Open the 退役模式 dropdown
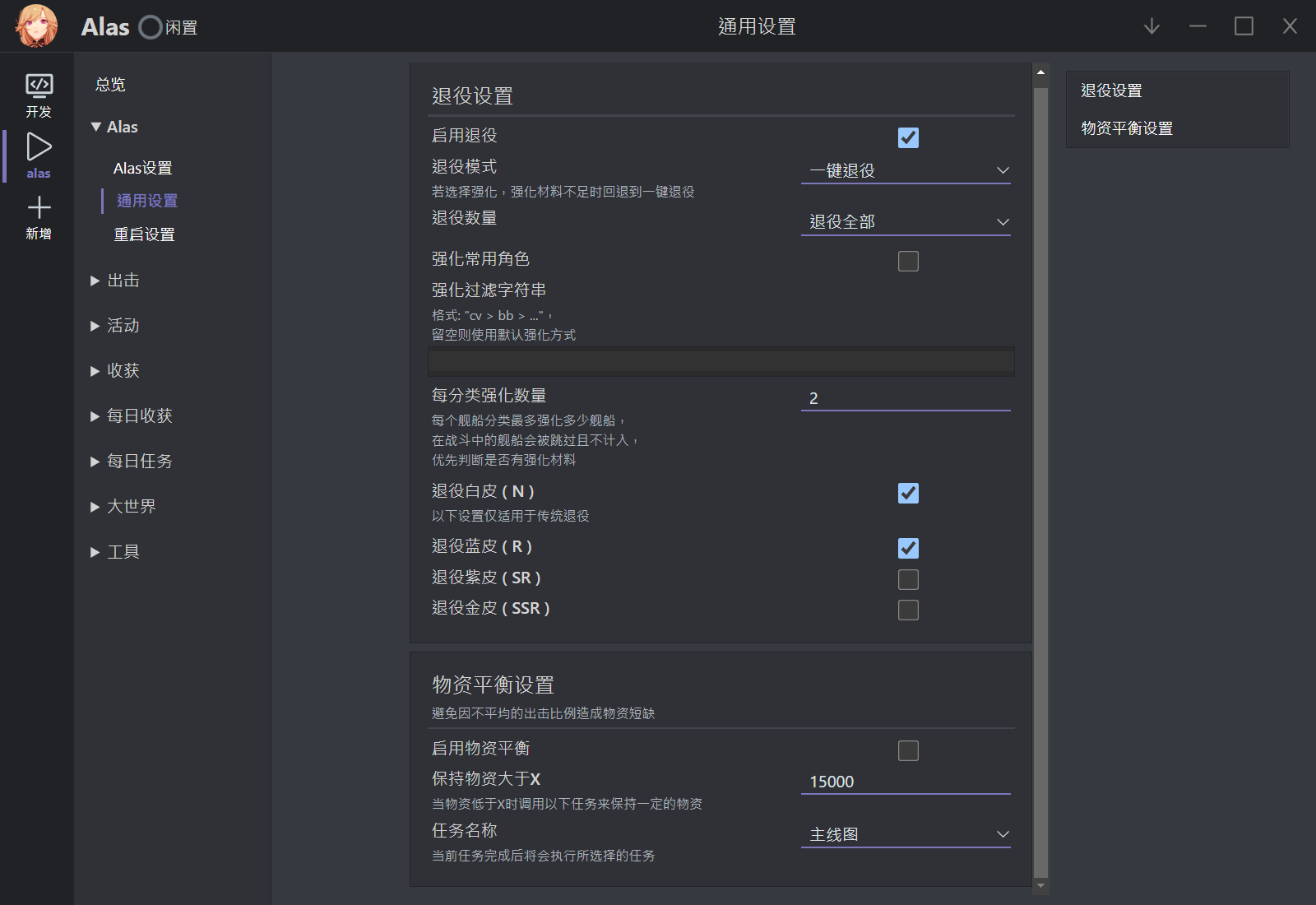This screenshot has width=1316, height=905. [905, 169]
